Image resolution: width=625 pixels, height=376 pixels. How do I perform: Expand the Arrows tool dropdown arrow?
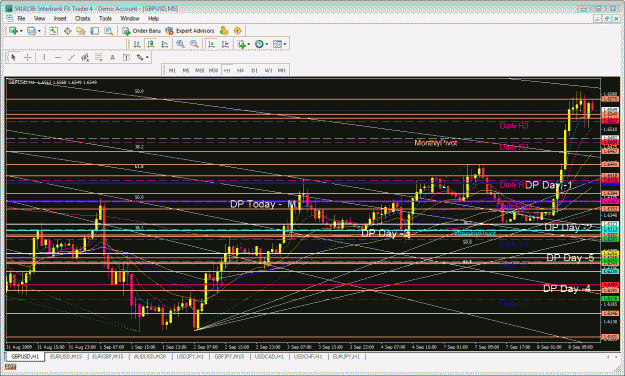(x=147, y=58)
